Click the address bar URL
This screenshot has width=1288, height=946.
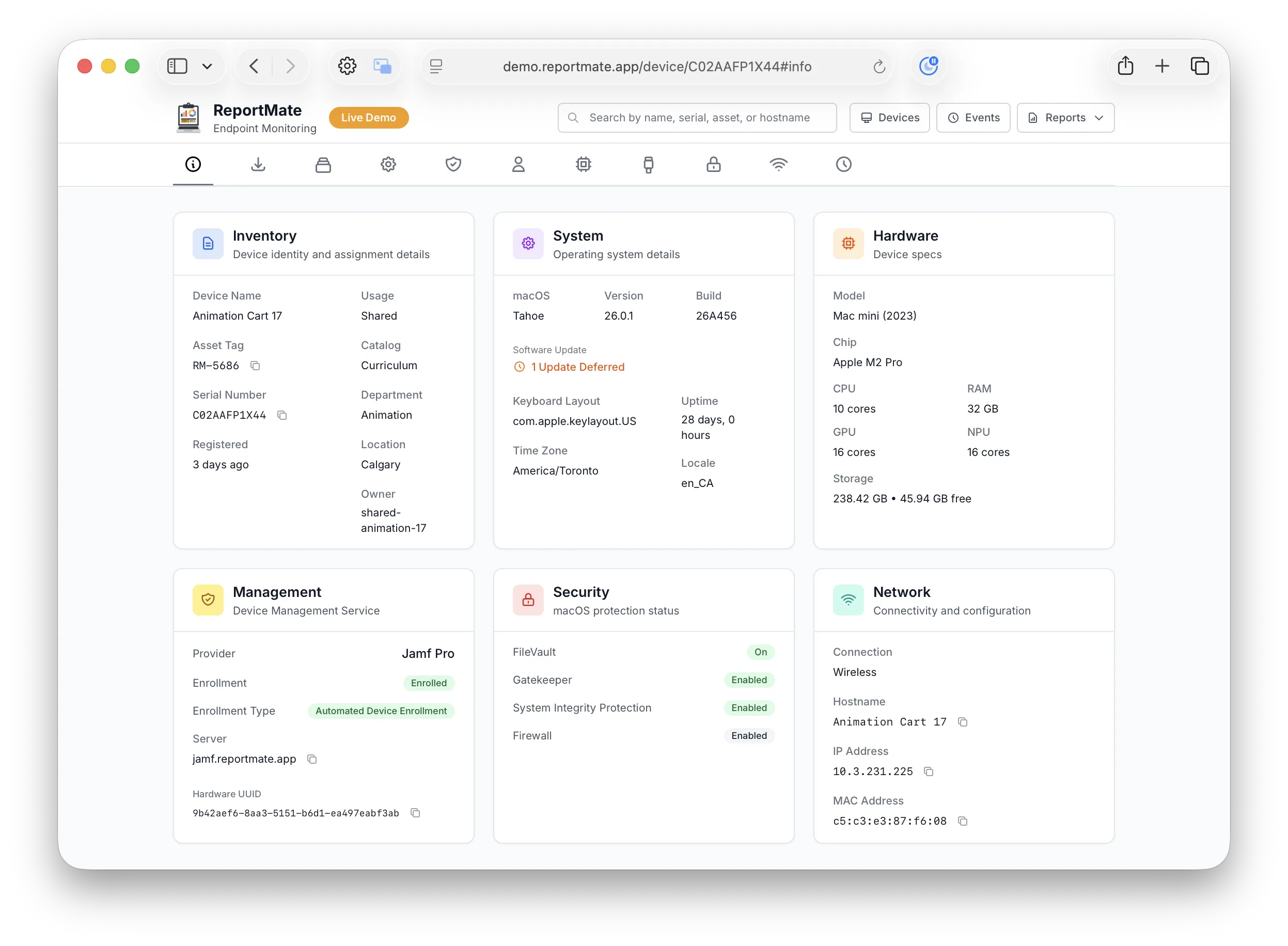(657, 67)
